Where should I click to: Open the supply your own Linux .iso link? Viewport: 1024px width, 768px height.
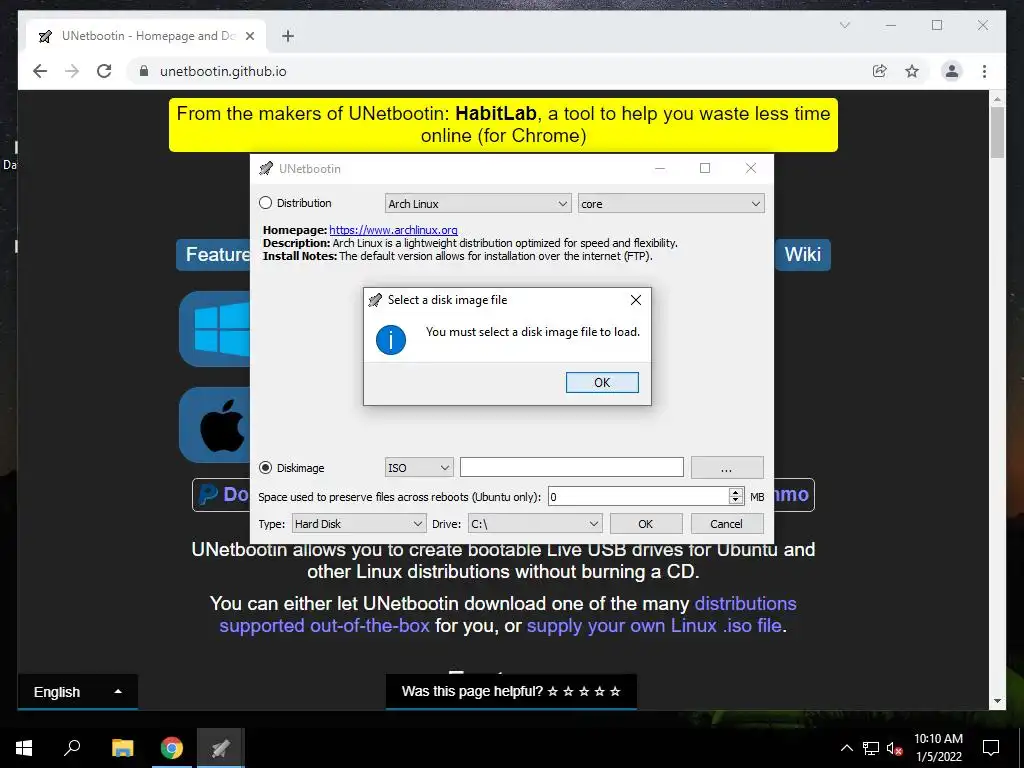pos(654,626)
